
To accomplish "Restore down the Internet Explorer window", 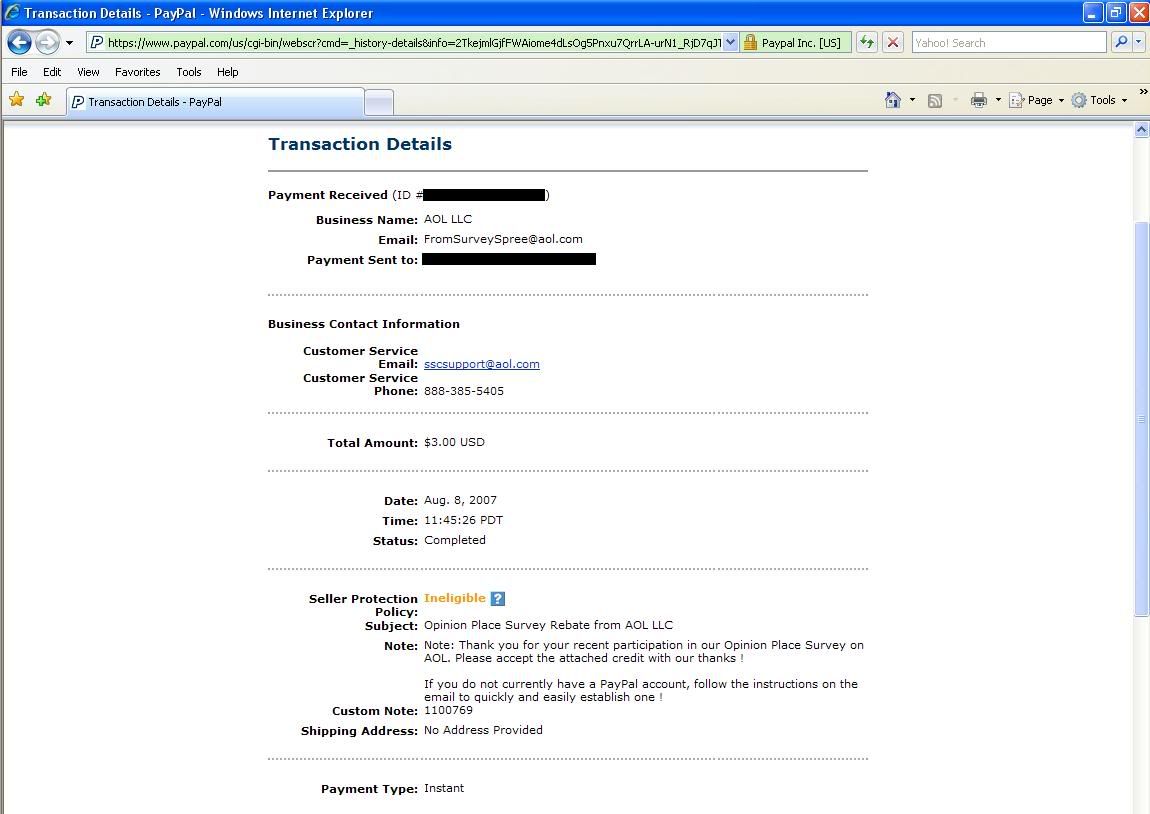I will [x=1116, y=12].
